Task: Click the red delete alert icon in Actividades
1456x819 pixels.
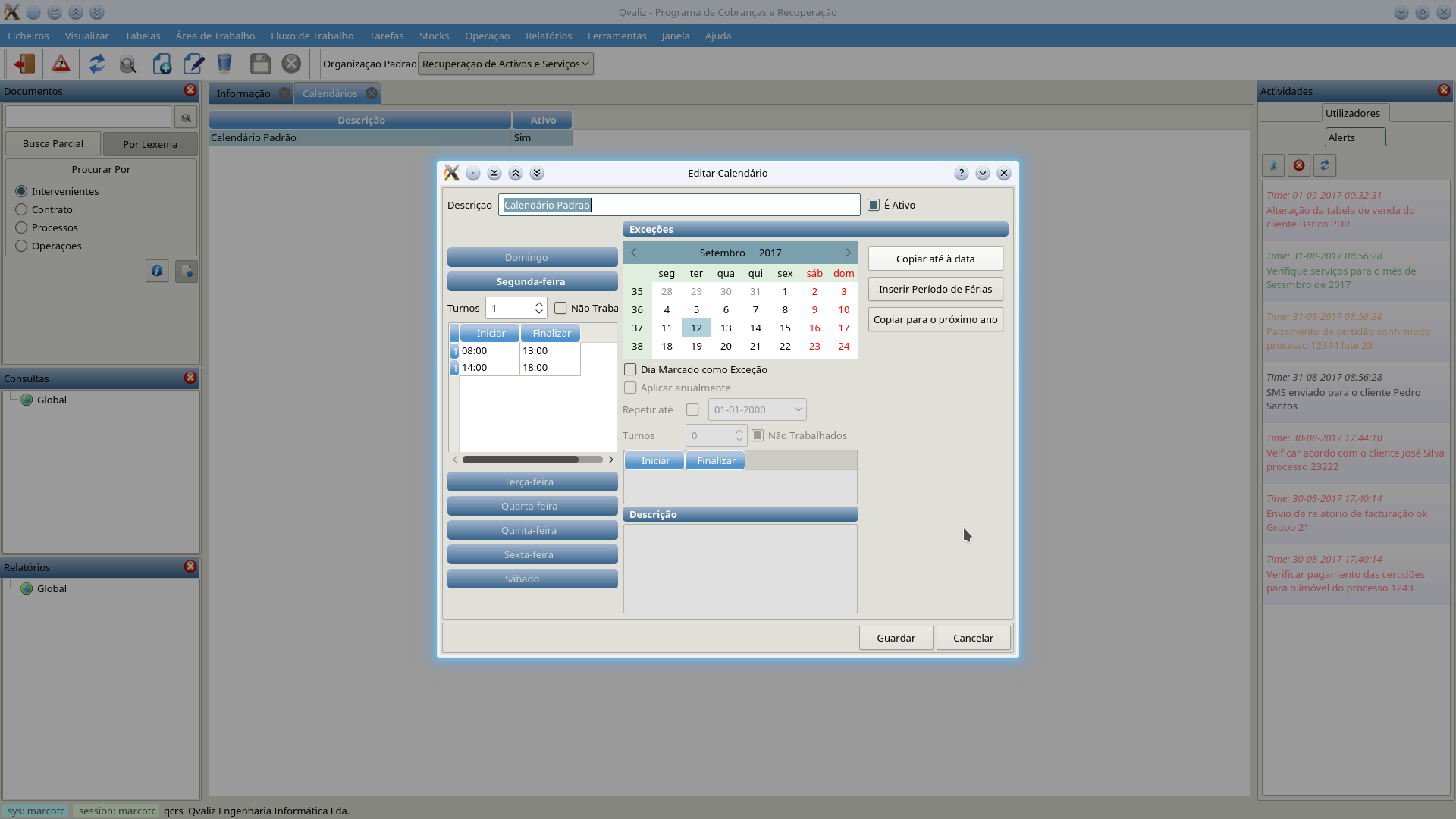Action: pyautogui.click(x=1299, y=165)
